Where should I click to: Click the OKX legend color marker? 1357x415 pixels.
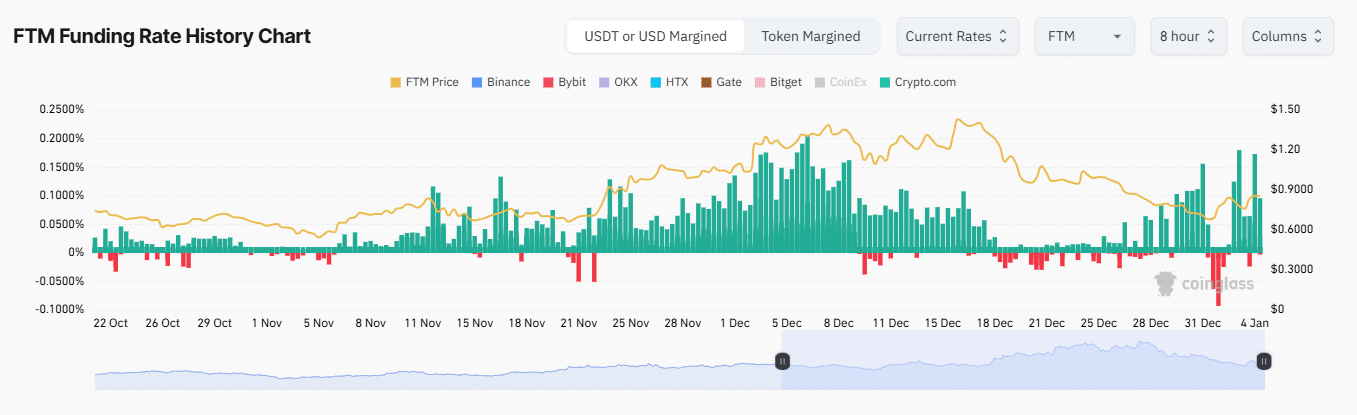point(603,82)
